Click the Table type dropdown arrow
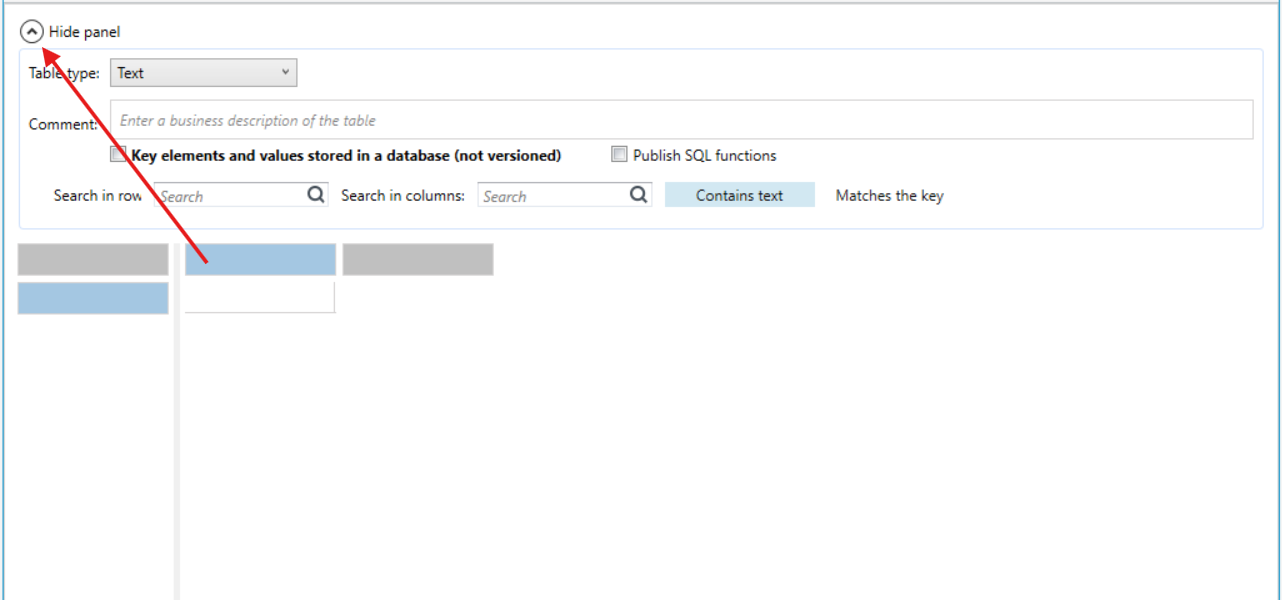1282x600 pixels. pyautogui.click(x=285, y=72)
